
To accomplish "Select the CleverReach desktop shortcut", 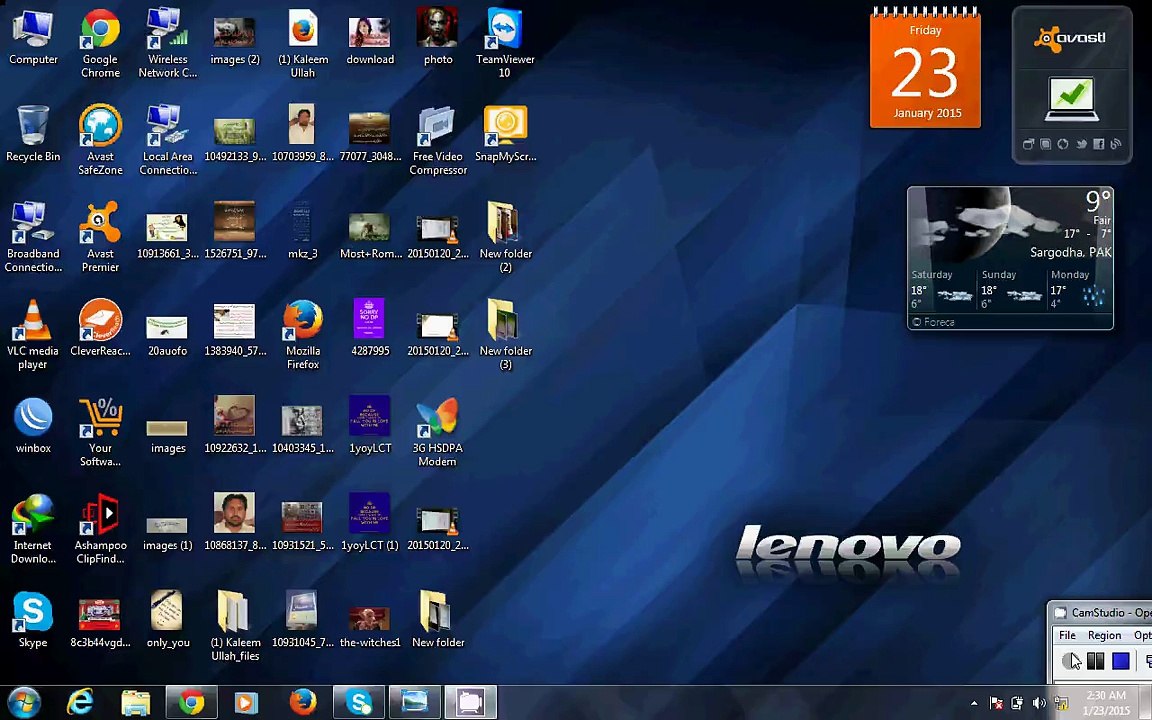I will click(x=101, y=328).
